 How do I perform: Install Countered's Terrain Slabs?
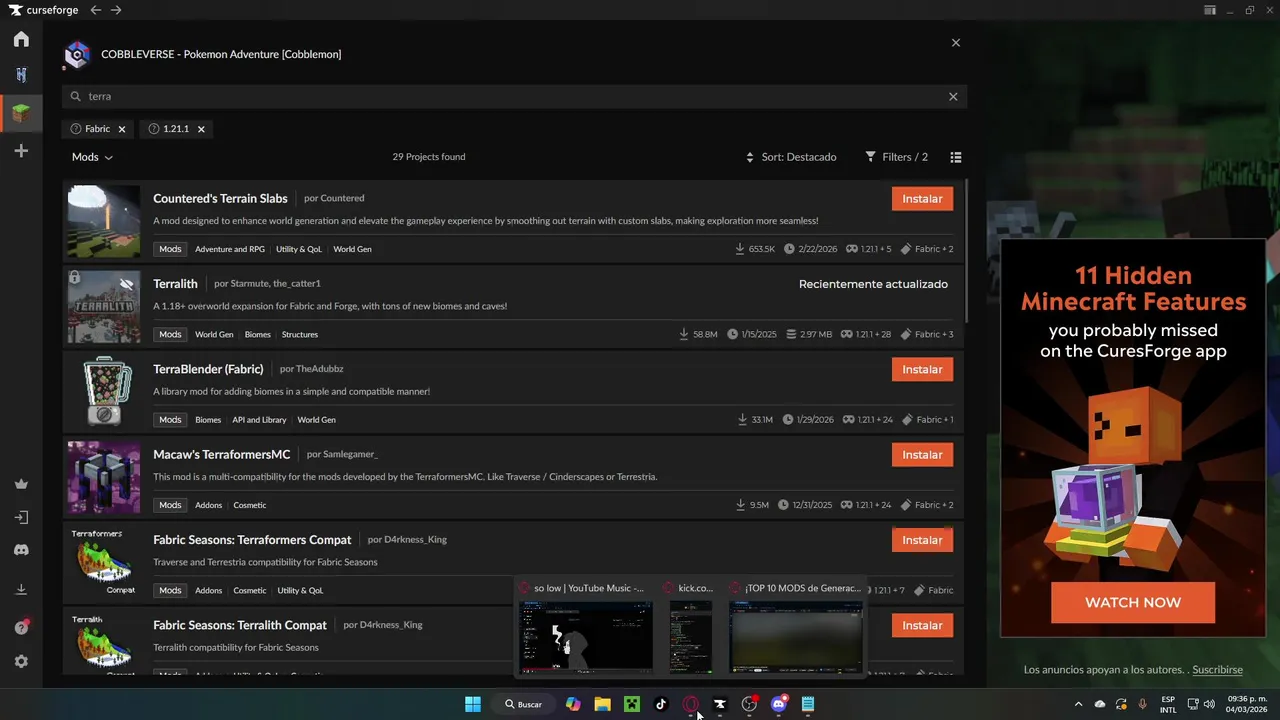coord(922,199)
